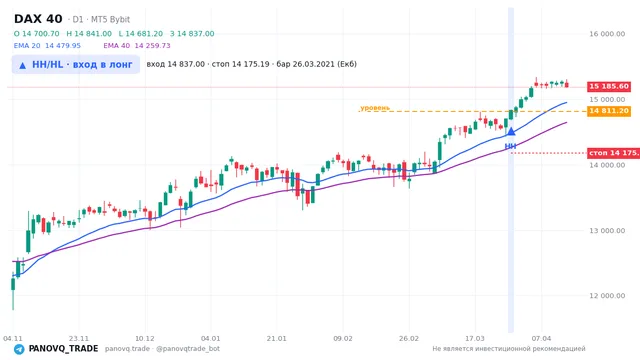Click the blue HH text under the triangle
Viewport: 640px width, 360px height.
tap(510, 146)
